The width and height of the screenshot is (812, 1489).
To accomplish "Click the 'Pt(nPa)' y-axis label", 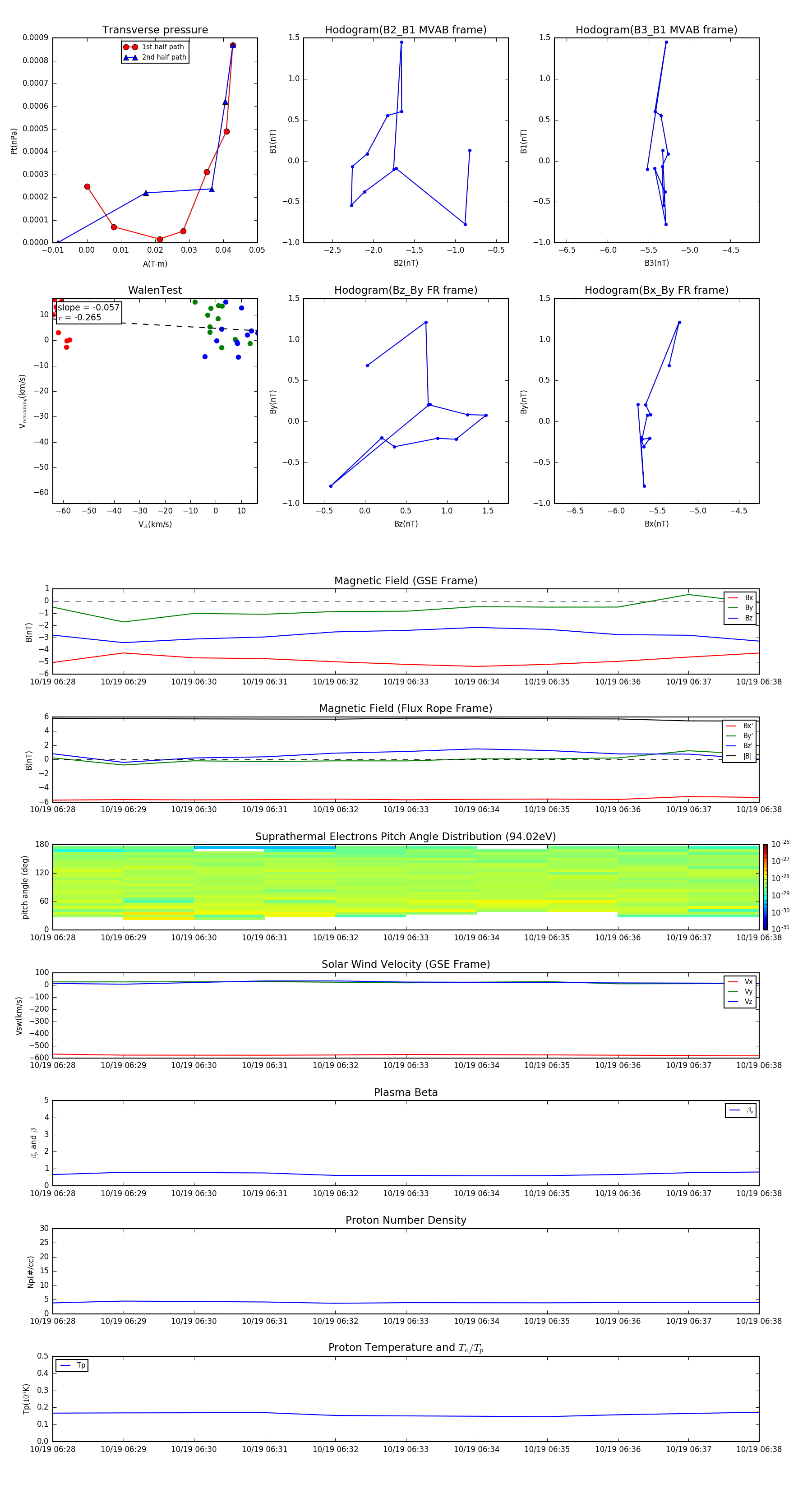I will (14, 140).
